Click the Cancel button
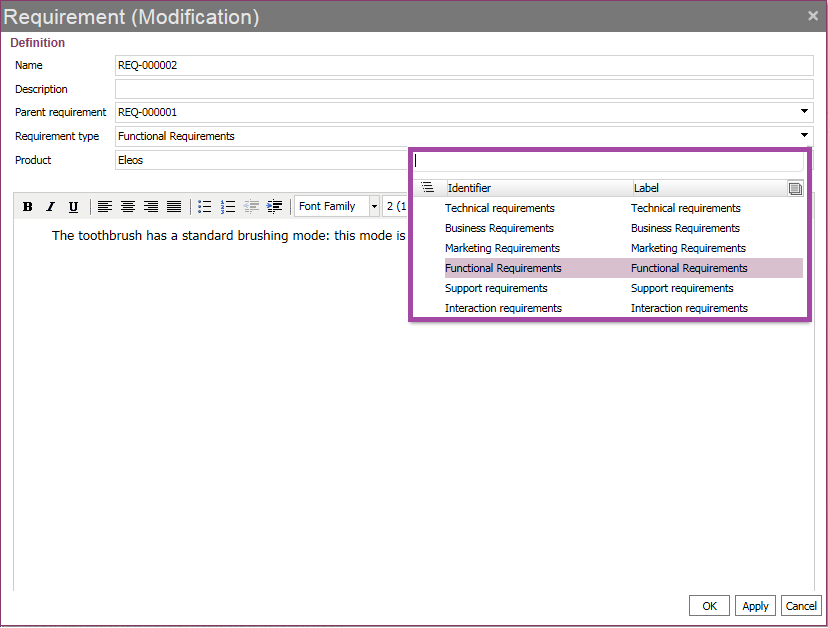 (801, 606)
